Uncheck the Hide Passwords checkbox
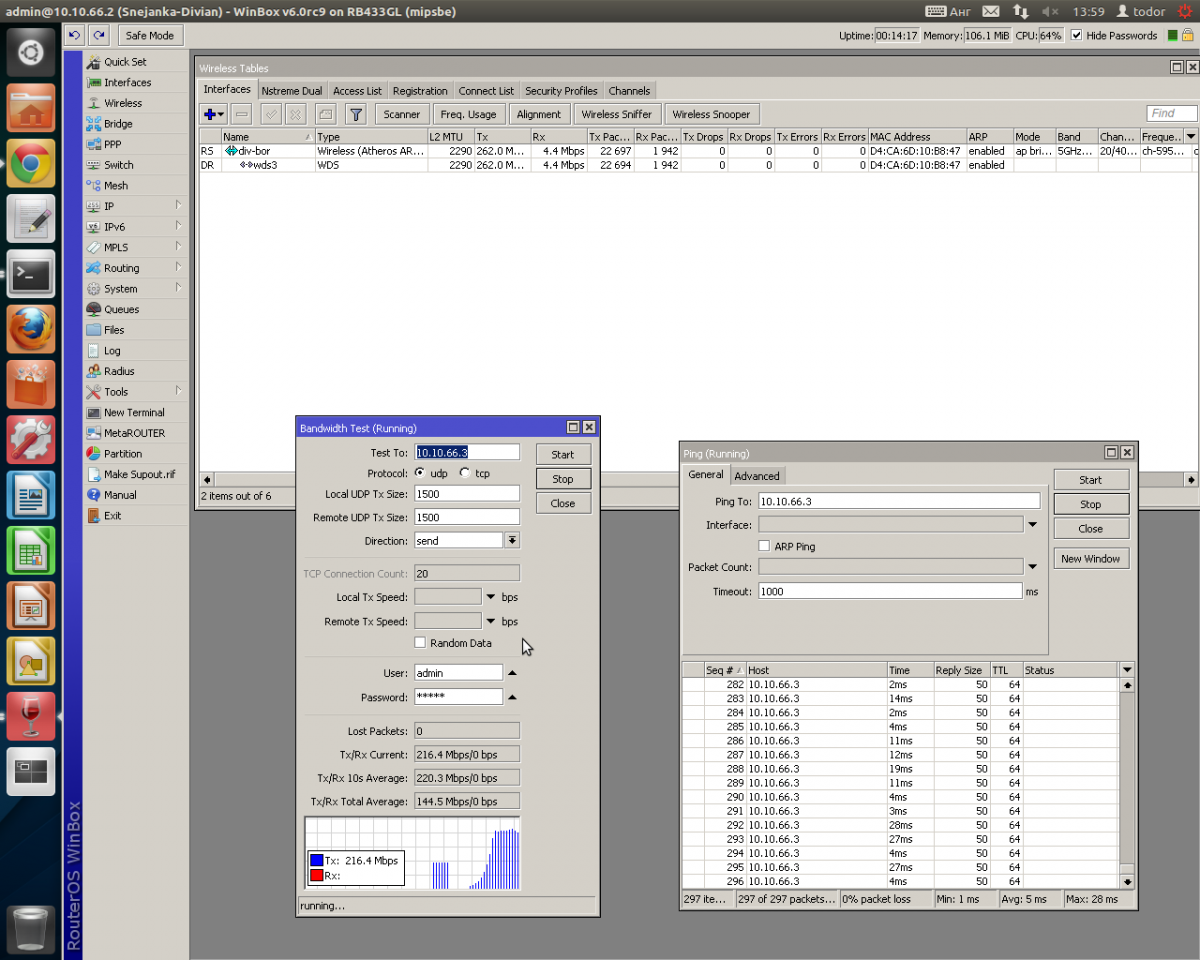Image resolution: width=1200 pixels, height=960 pixels. (x=1076, y=35)
